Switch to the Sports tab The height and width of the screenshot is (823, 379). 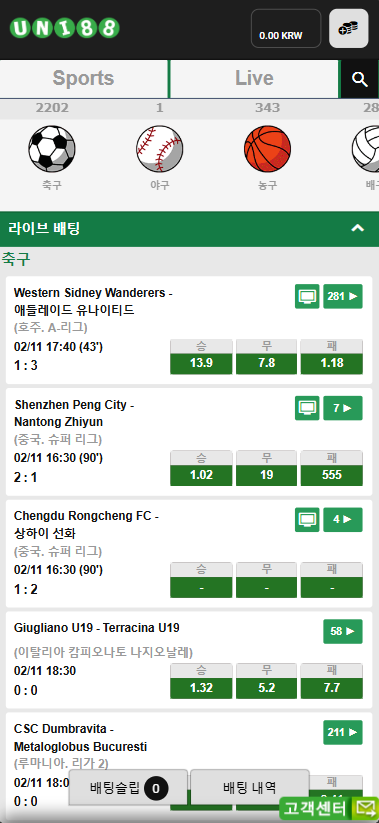83,79
